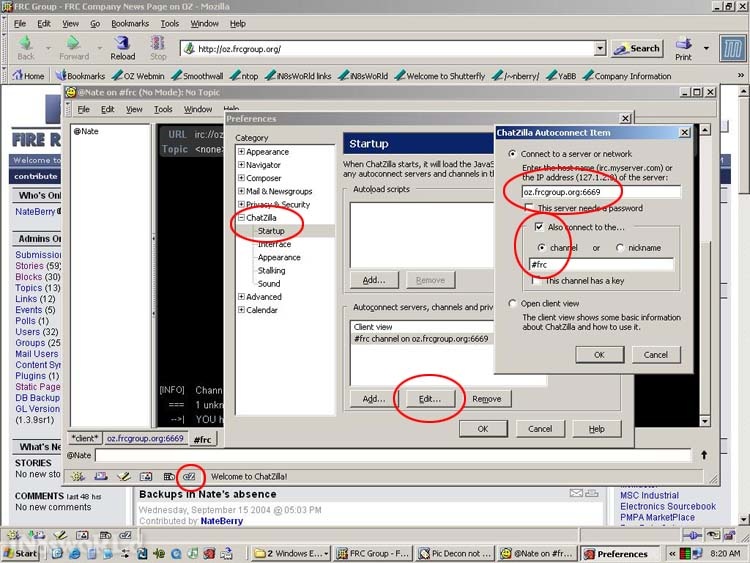Select the channel radio option
Viewport: 750px width, 563px height.
541,248
